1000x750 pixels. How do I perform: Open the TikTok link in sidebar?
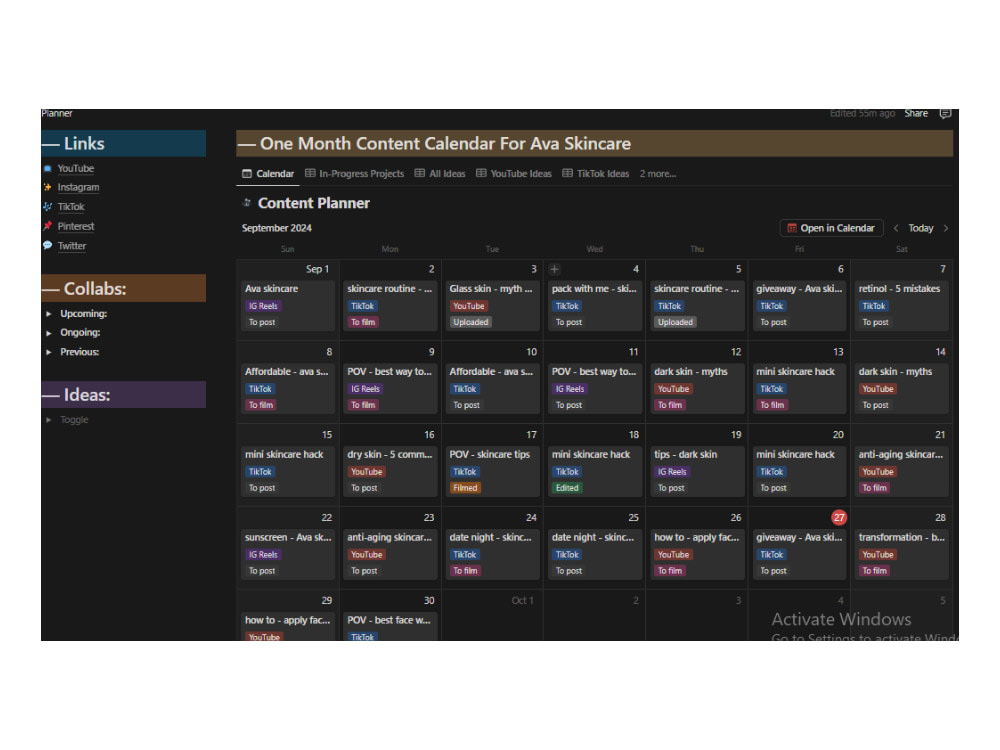71,207
